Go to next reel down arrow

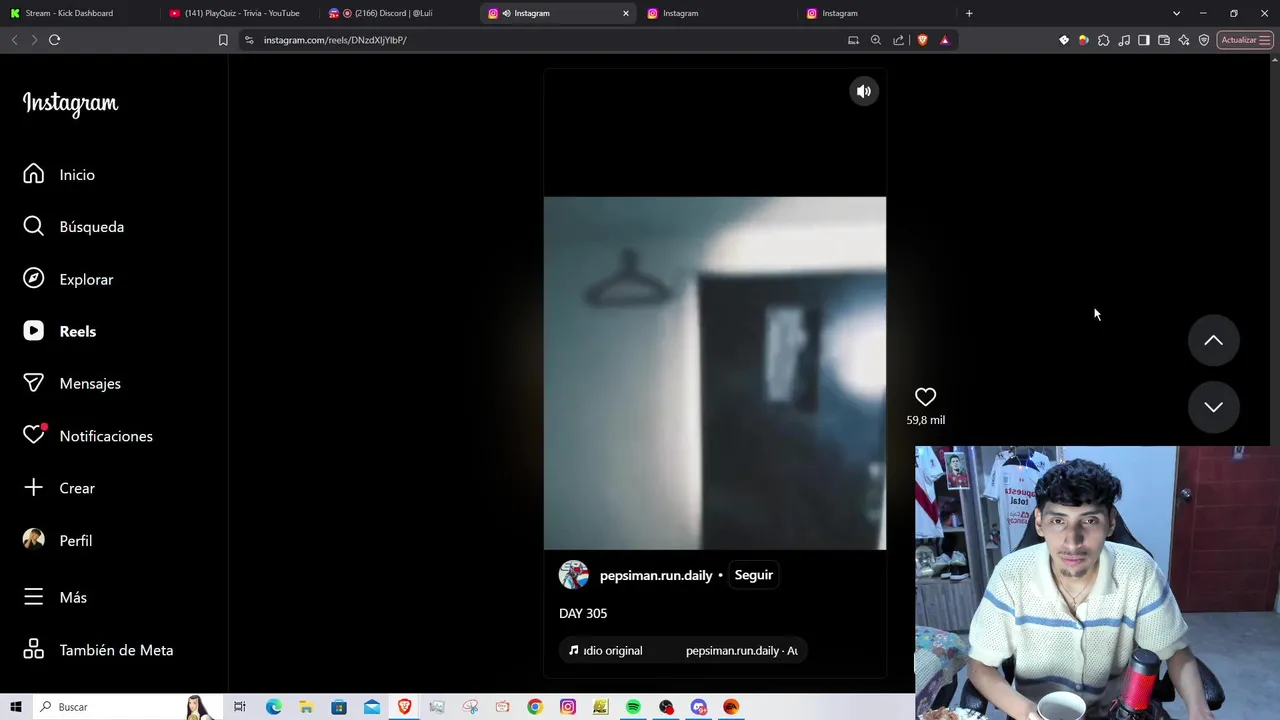[1213, 407]
